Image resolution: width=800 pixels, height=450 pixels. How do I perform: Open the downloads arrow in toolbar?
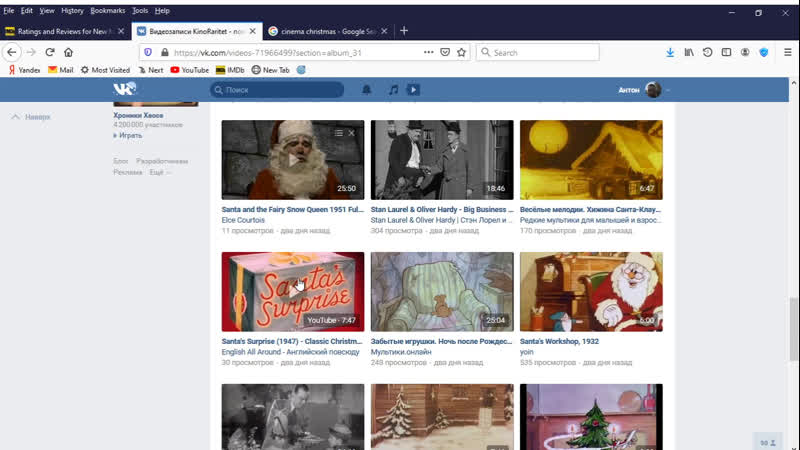670,52
